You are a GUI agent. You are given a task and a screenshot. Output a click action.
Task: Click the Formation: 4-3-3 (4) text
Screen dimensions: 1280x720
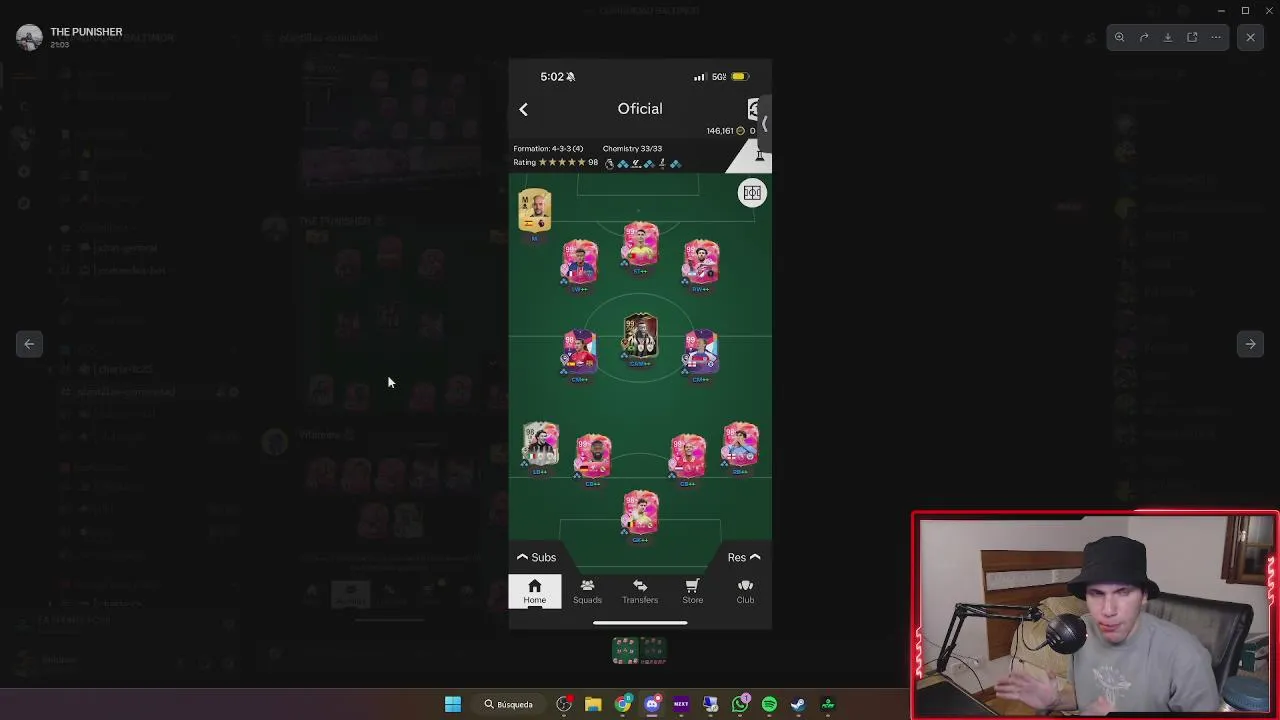pos(548,148)
